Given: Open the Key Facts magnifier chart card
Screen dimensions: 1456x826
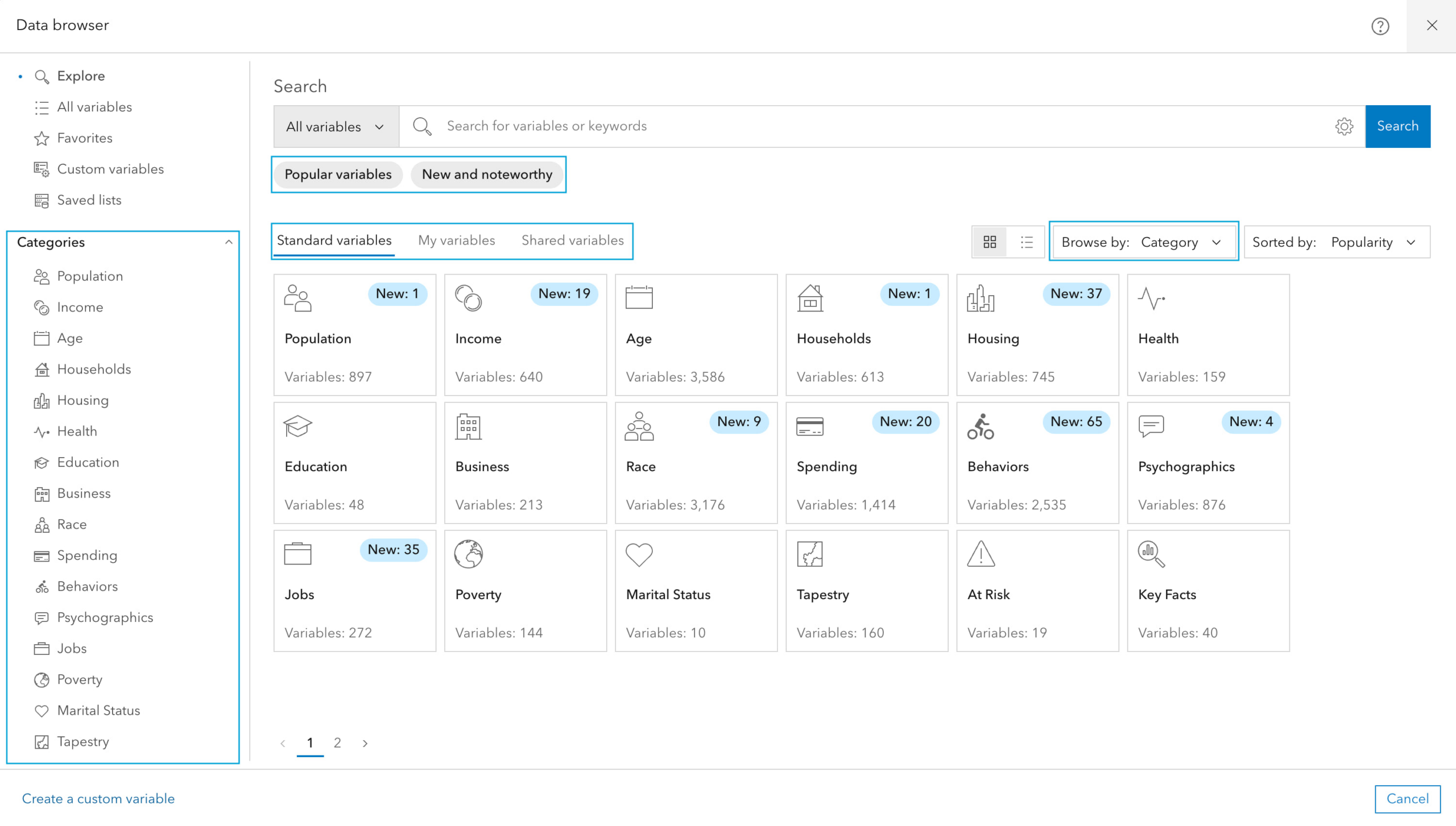Looking at the screenshot, I should click(1207, 591).
